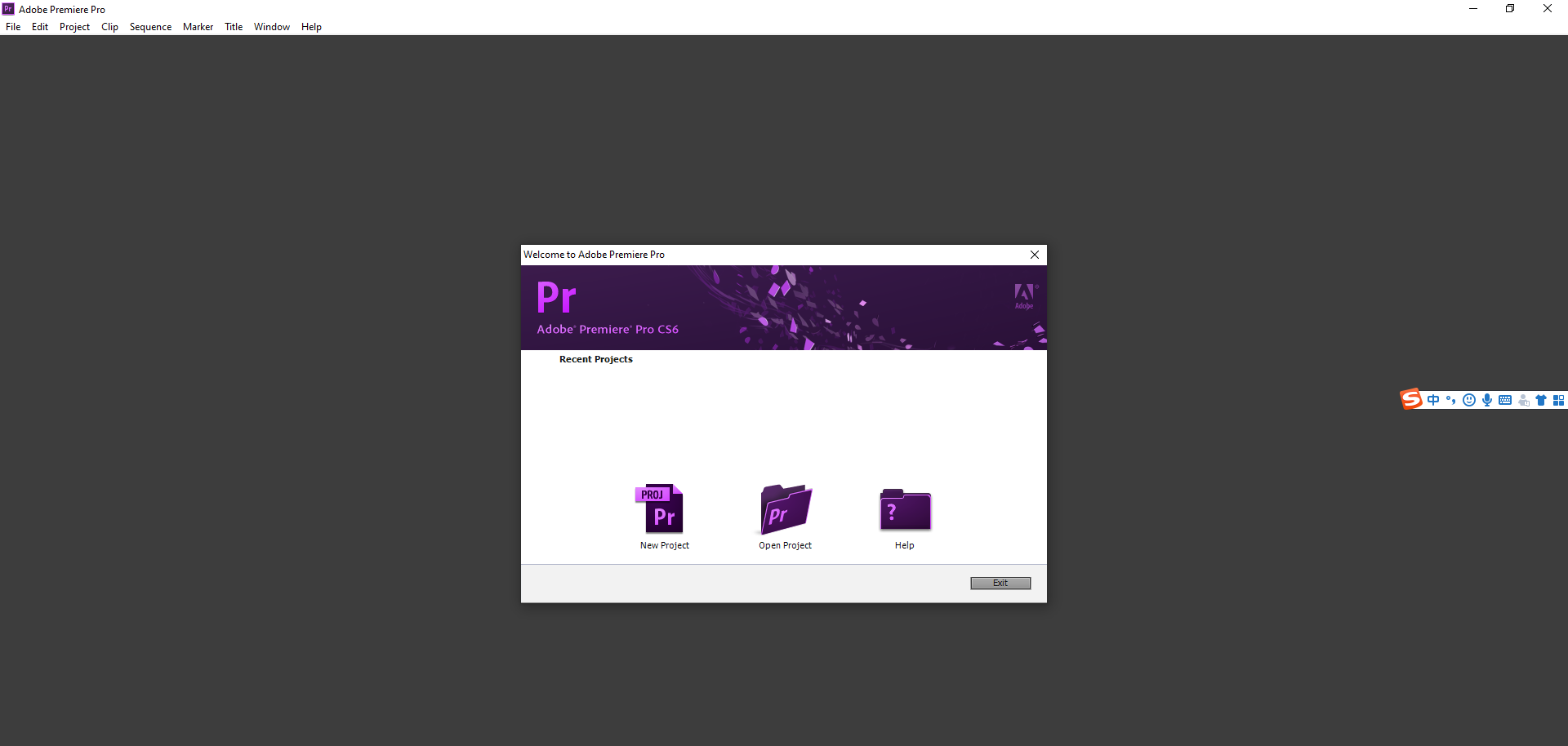
Task: Click the user account icon in IME bar
Action: click(x=1523, y=400)
